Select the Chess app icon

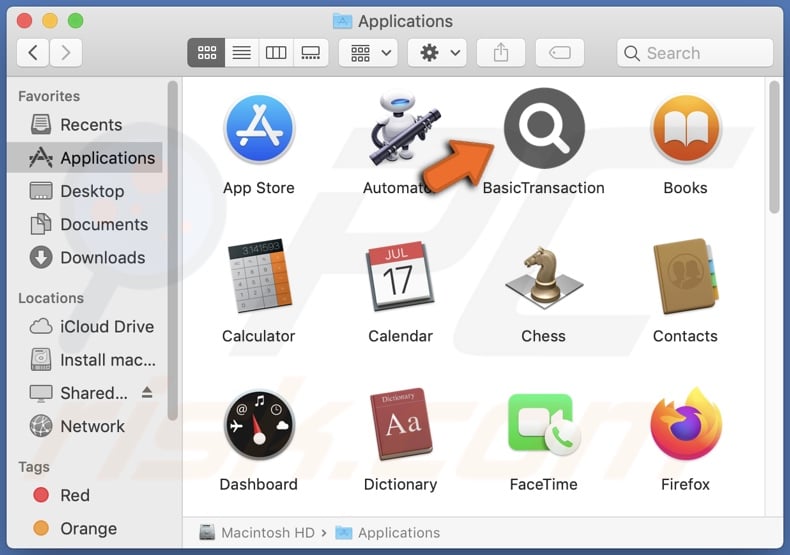tap(544, 277)
